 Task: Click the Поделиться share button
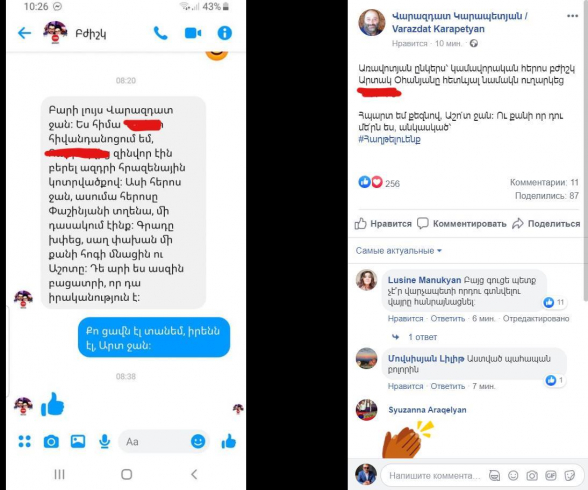[x=546, y=223]
